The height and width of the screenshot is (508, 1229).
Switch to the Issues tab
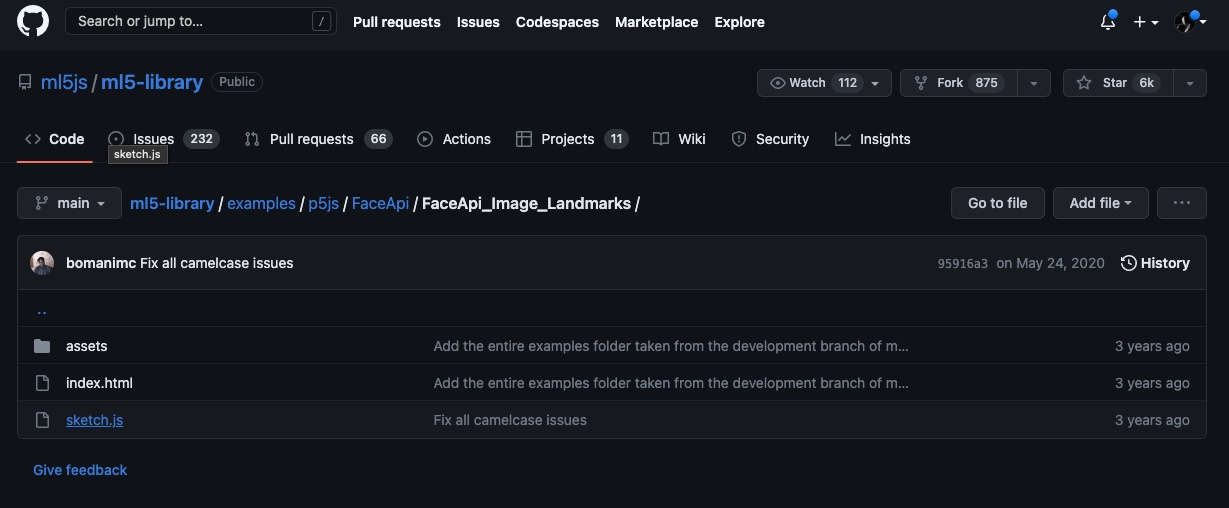pyautogui.click(x=153, y=139)
